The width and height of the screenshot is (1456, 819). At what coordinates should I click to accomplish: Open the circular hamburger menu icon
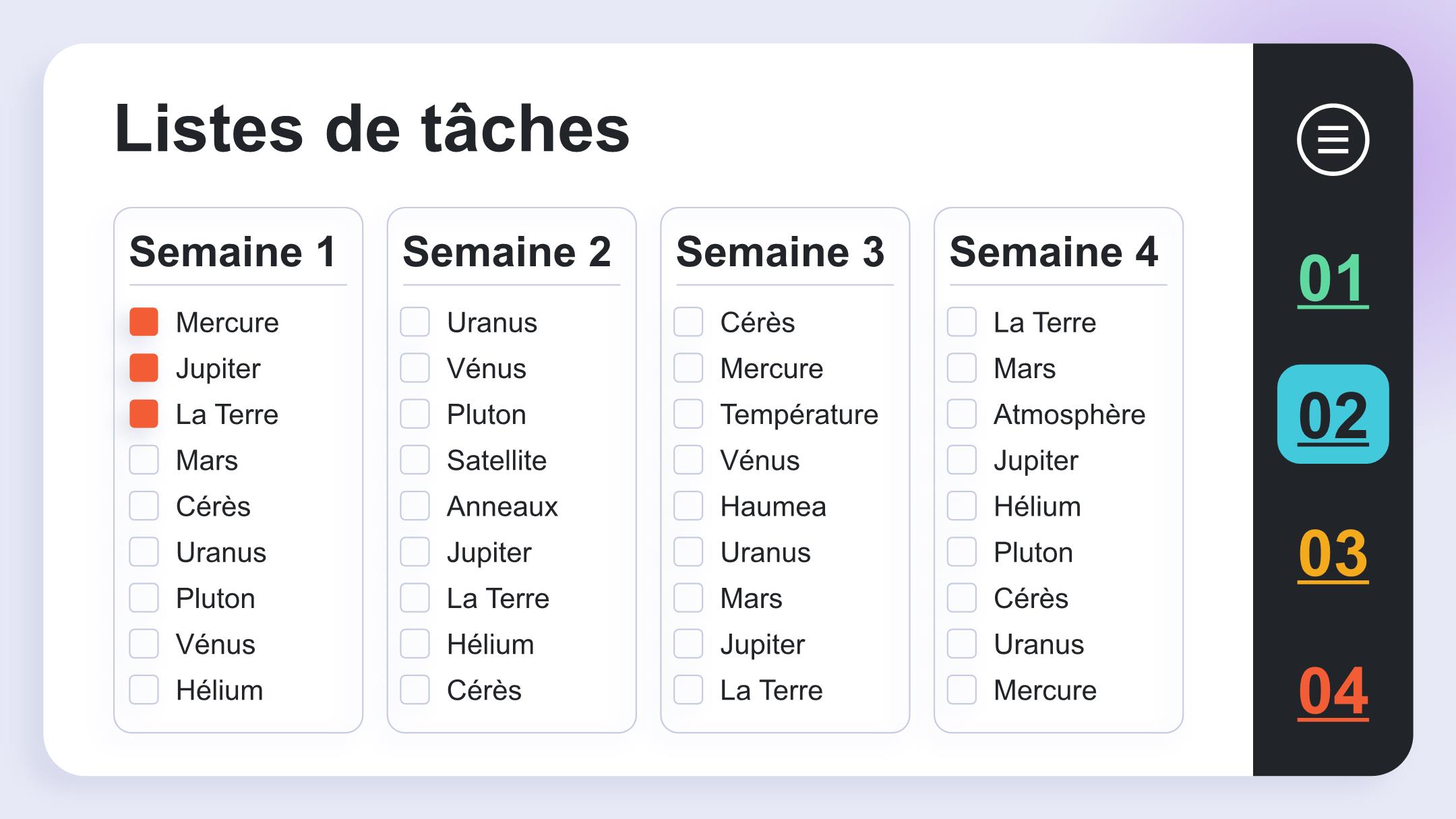click(x=1333, y=140)
